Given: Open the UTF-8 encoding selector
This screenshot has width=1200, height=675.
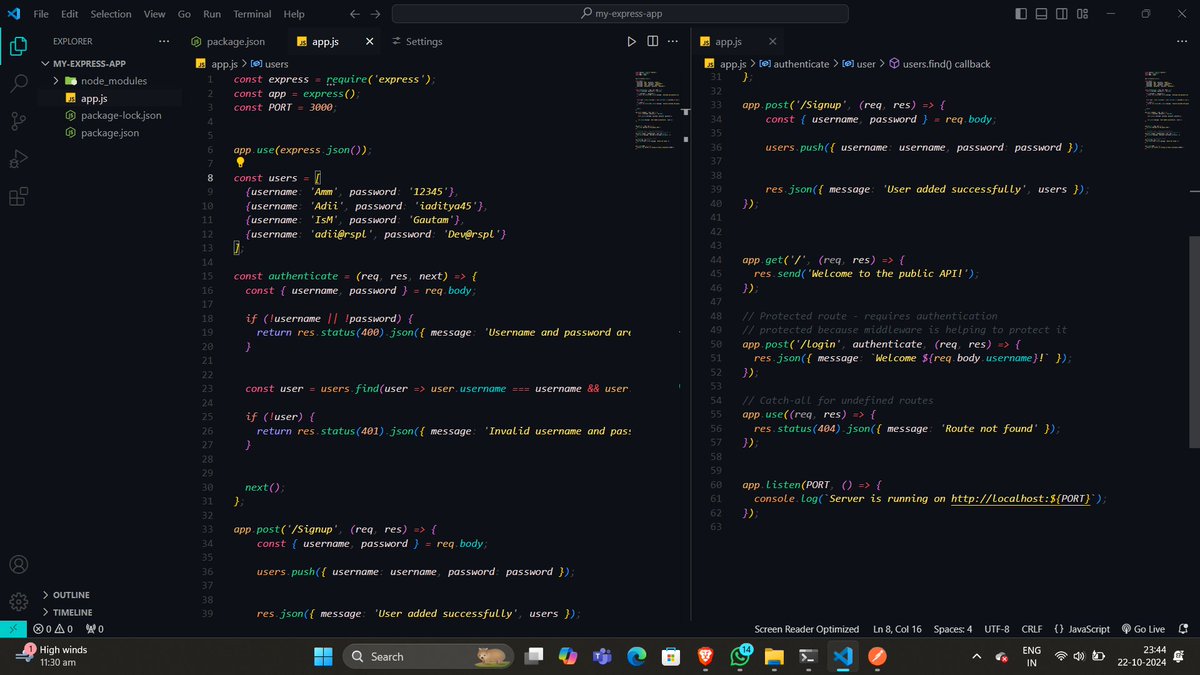Looking at the screenshot, I should click(x=997, y=629).
